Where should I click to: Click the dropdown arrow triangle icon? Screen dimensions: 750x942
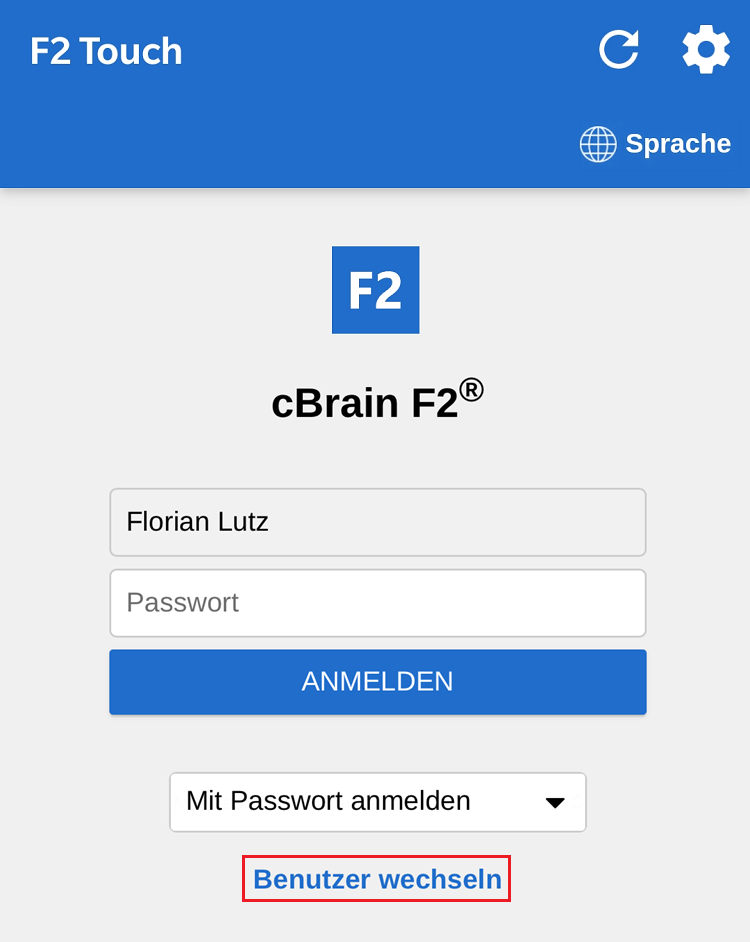point(555,802)
